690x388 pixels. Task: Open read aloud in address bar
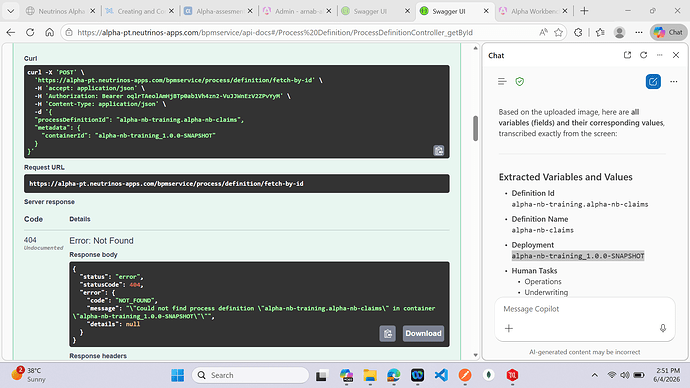tap(543, 32)
